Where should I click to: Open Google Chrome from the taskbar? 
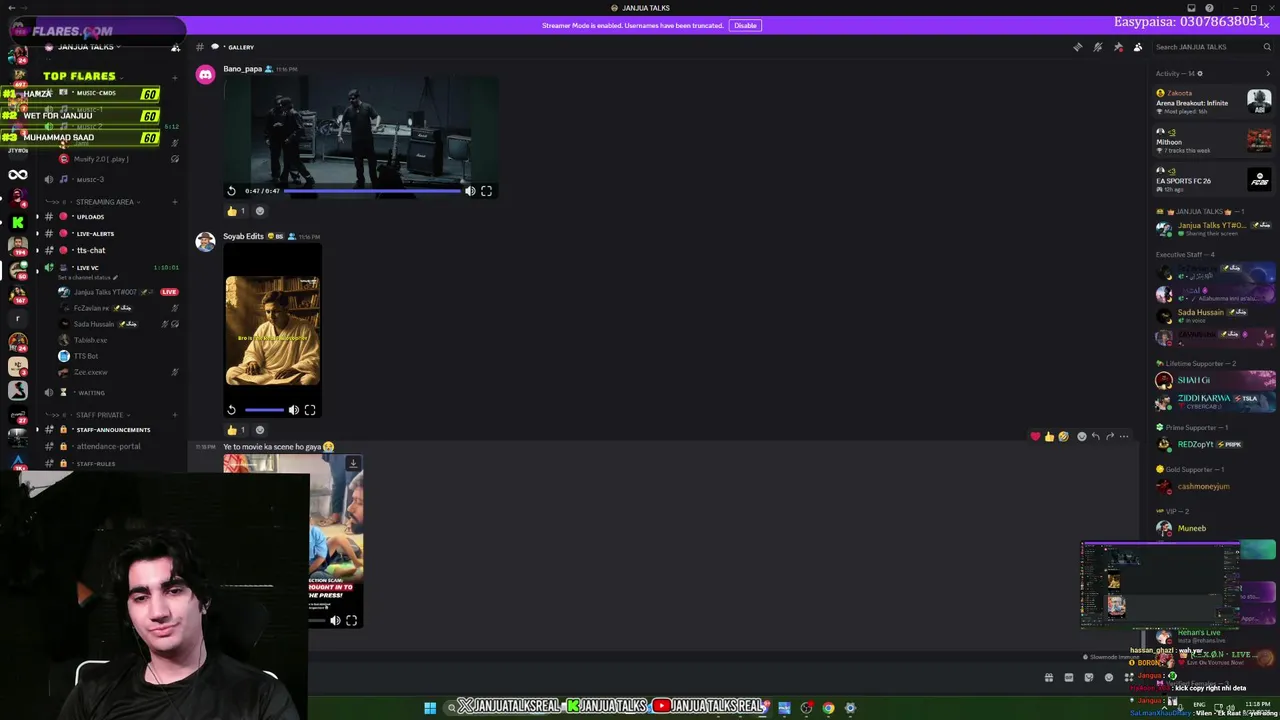pyautogui.click(x=828, y=708)
